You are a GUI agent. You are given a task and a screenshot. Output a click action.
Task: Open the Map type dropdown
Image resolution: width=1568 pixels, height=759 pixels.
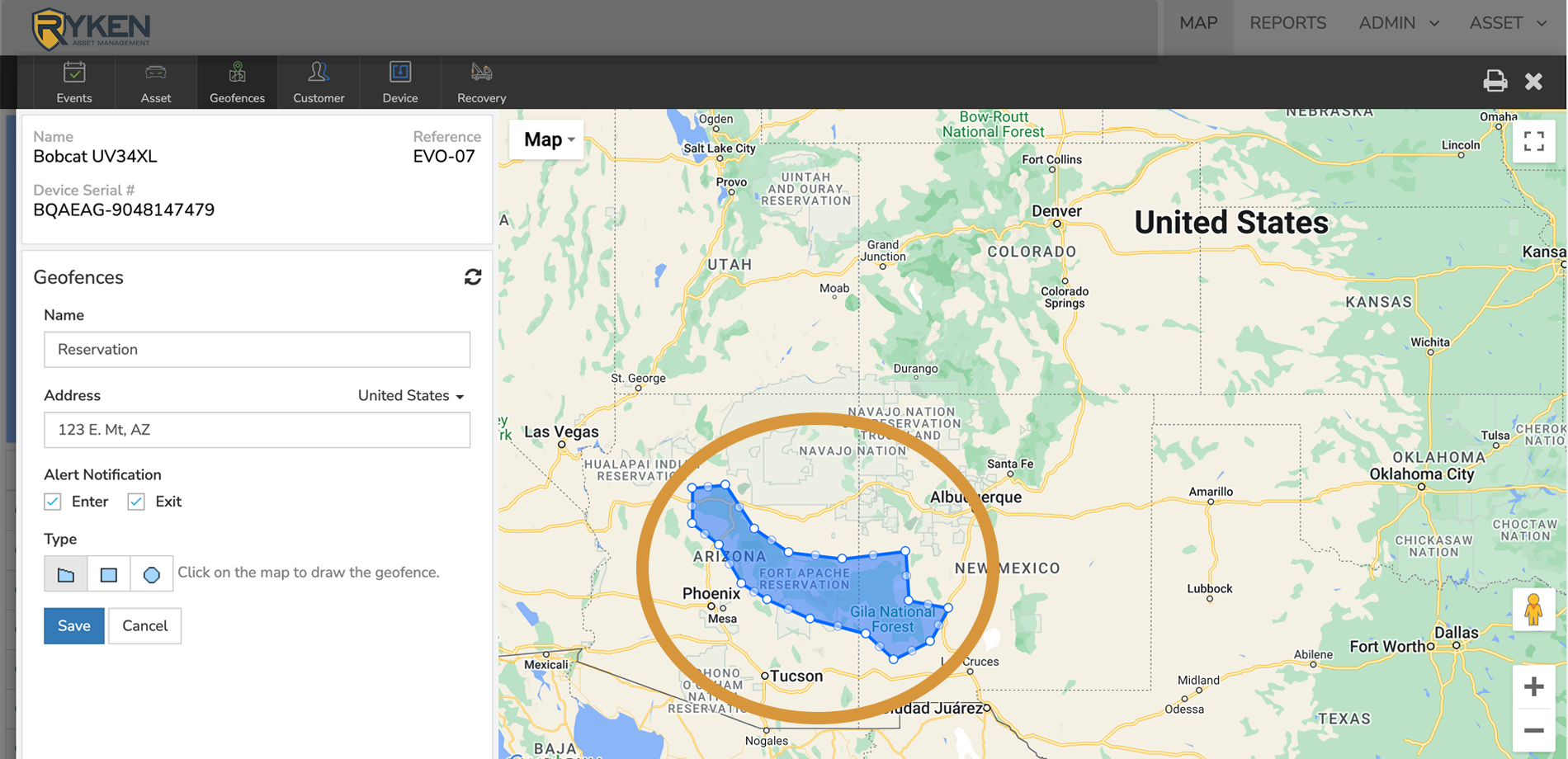tap(545, 139)
